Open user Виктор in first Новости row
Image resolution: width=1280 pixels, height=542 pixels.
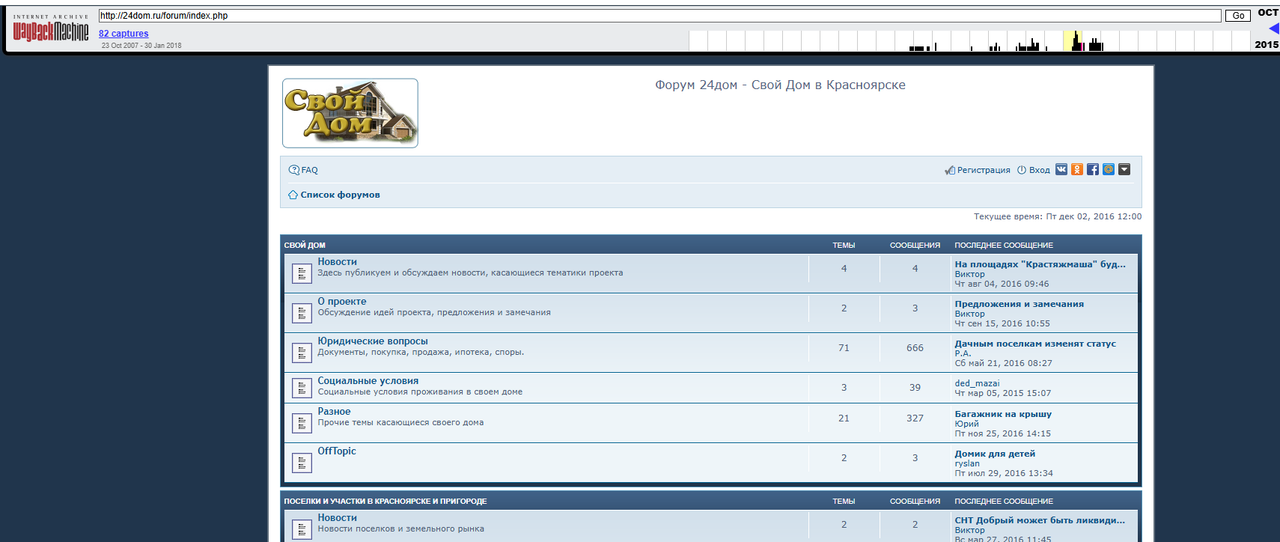pos(970,274)
